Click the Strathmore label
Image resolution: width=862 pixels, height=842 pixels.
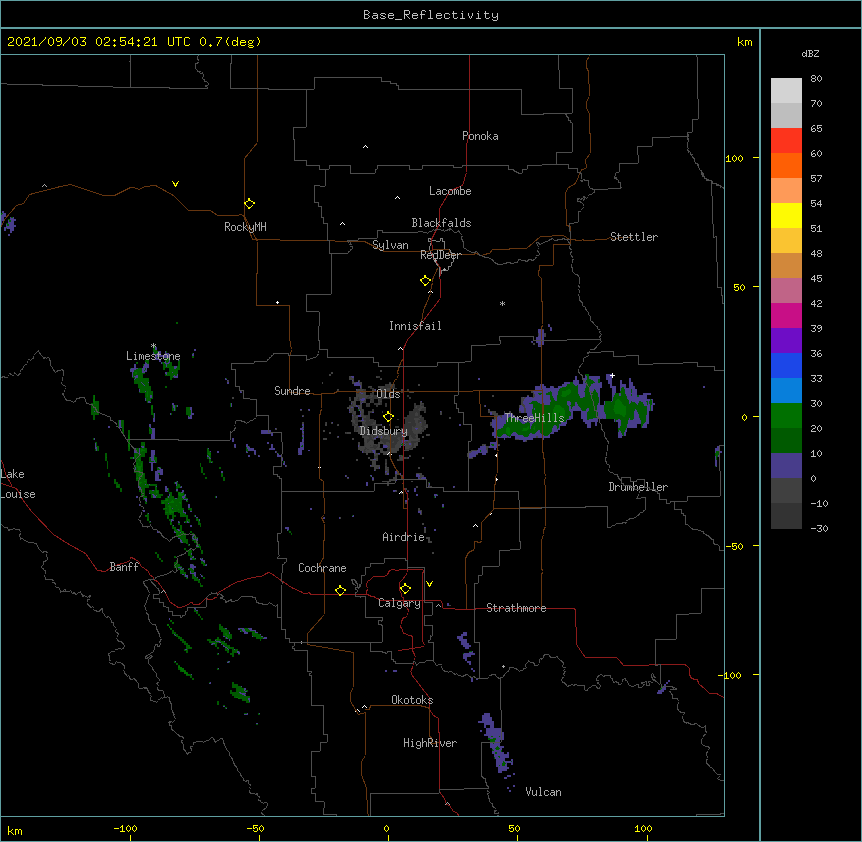point(516,608)
